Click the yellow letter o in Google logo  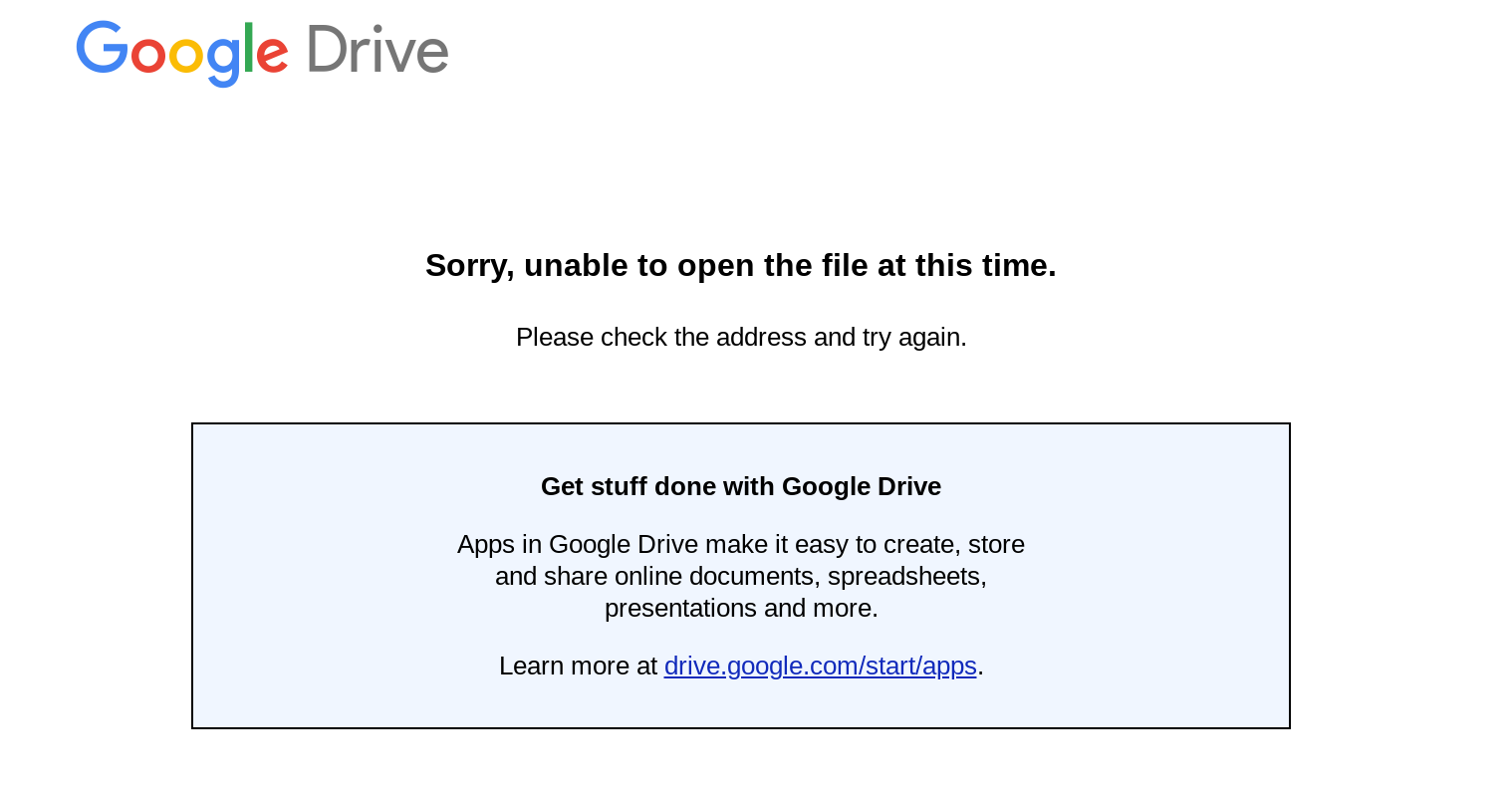186,55
